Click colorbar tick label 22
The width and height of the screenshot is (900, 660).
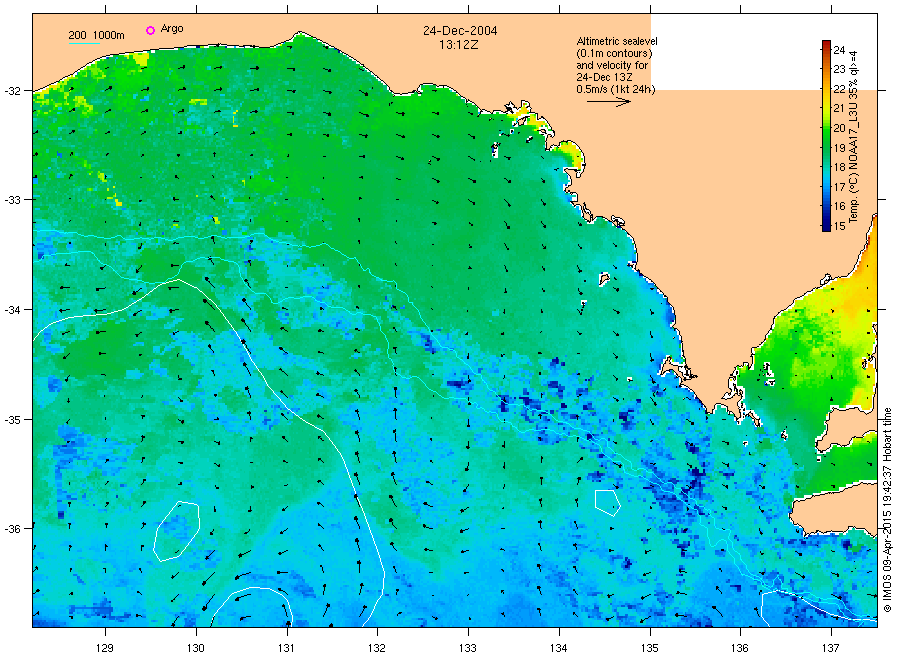click(x=839, y=89)
